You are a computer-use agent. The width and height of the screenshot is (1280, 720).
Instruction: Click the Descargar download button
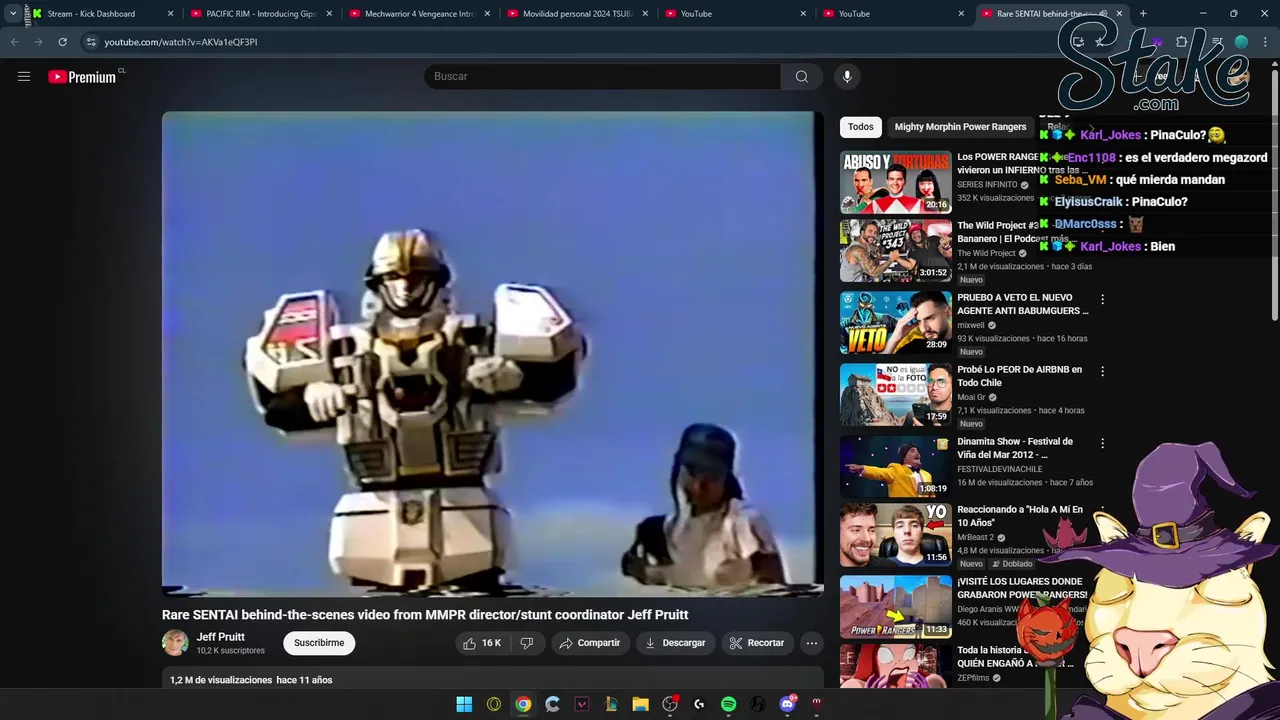(x=675, y=643)
